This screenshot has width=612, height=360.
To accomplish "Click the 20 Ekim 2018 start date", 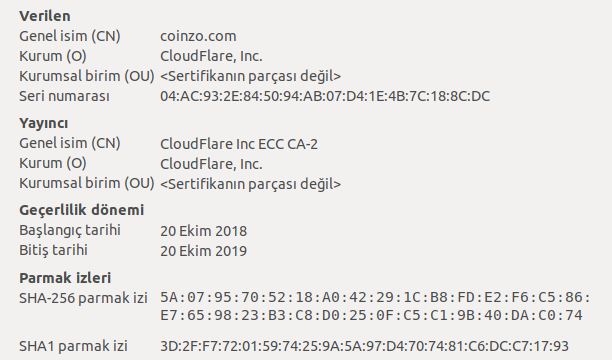I will [x=203, y=231].
